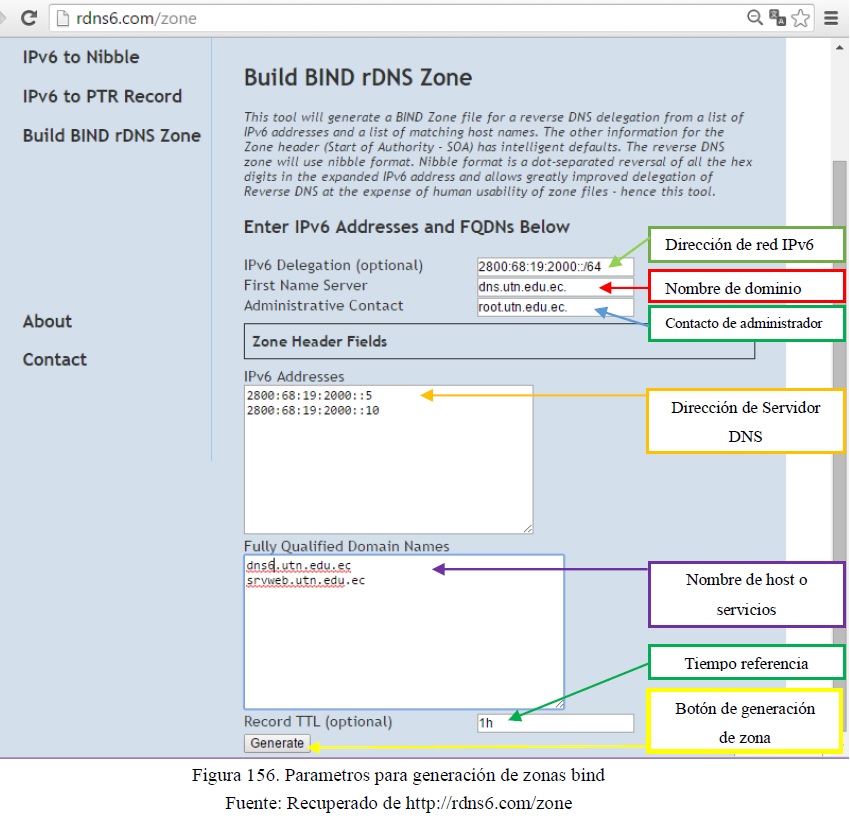
Task: Click the dns6.utn.edu.ec entry
Action: [x=299, y=565]
